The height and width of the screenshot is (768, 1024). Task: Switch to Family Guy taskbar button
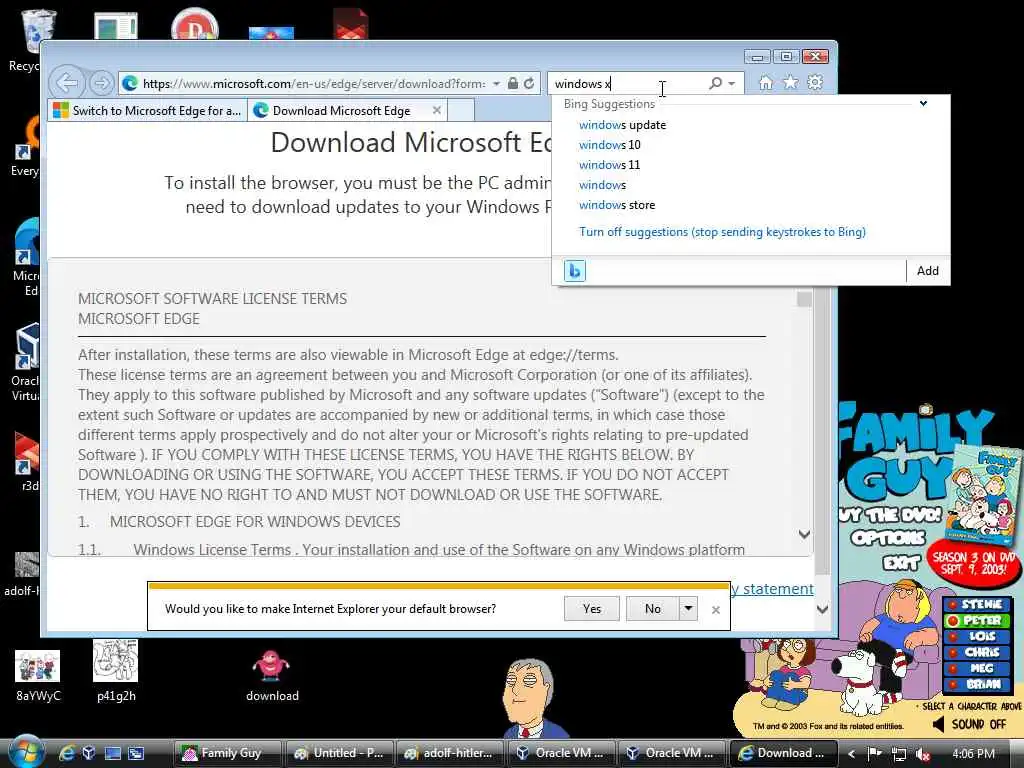tap(227, 753)
